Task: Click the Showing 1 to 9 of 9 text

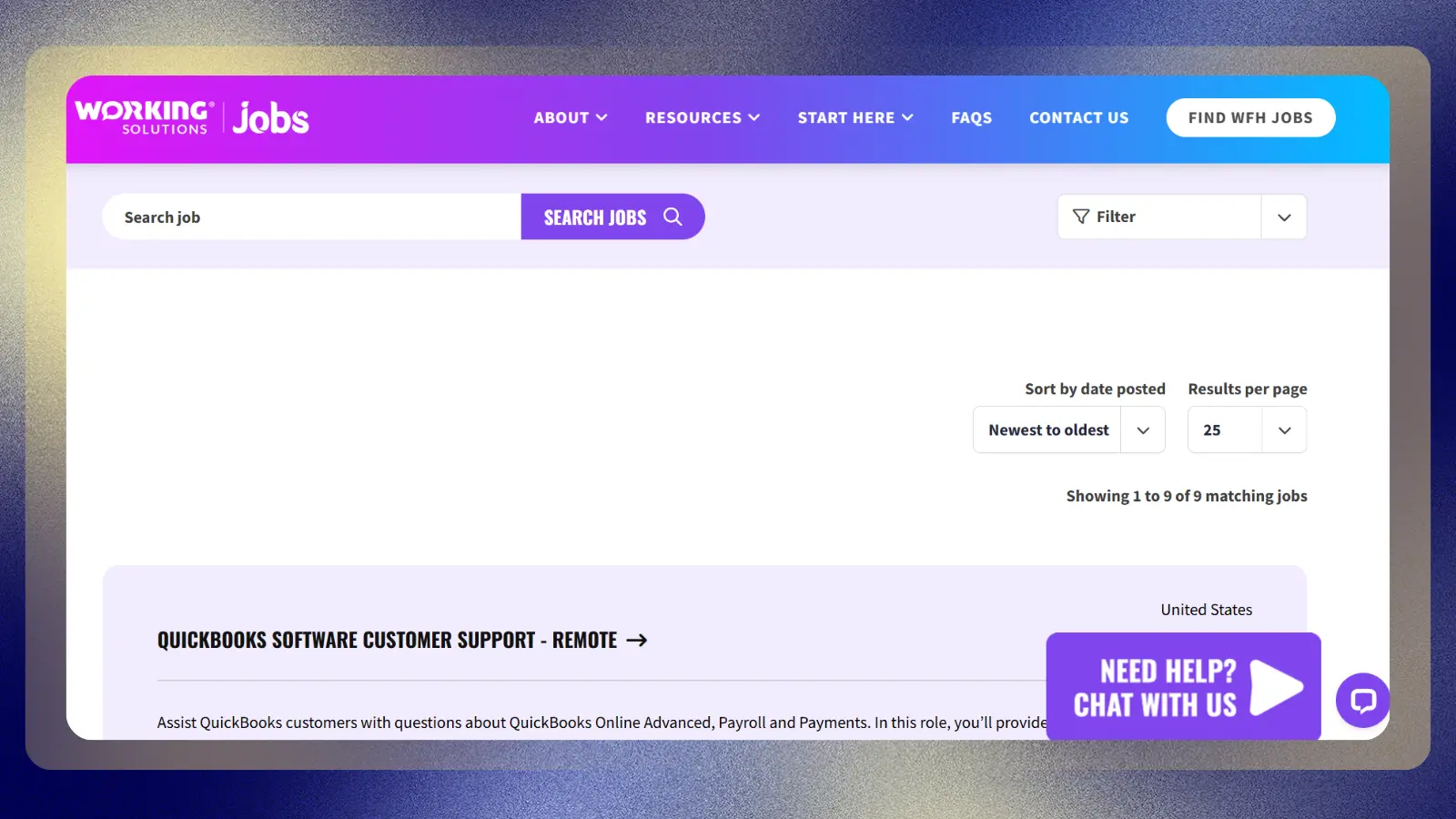Action: [1187, 496]
